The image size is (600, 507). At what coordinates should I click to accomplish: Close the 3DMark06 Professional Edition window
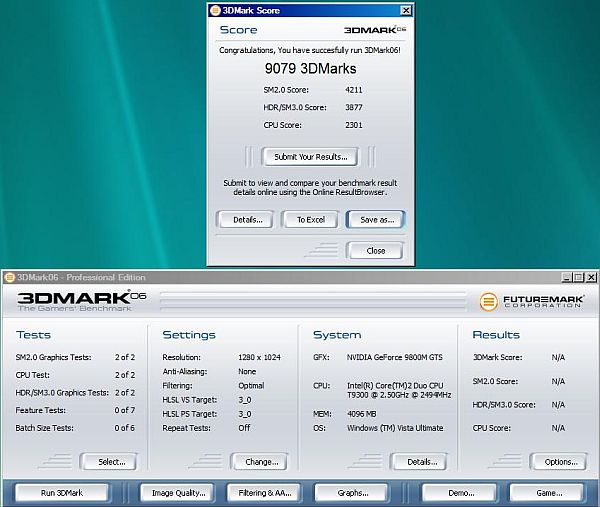click(x=591, y=277)
